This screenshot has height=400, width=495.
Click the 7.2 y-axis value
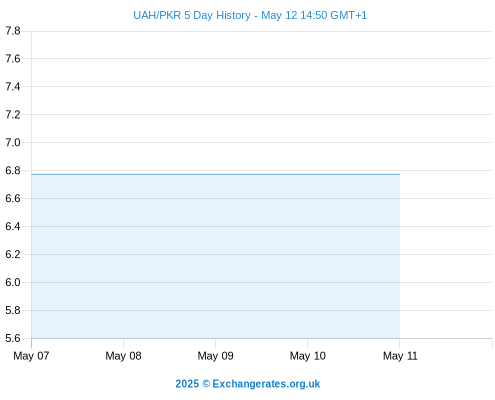pos(13,115)
